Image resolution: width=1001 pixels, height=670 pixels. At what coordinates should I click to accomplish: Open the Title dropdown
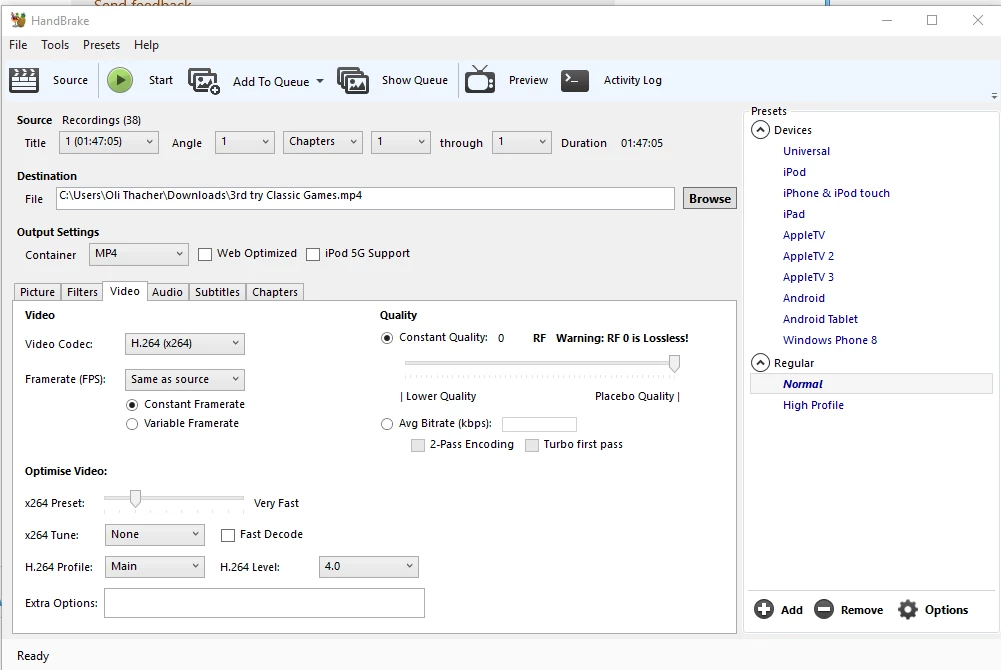tap(109, 142)
